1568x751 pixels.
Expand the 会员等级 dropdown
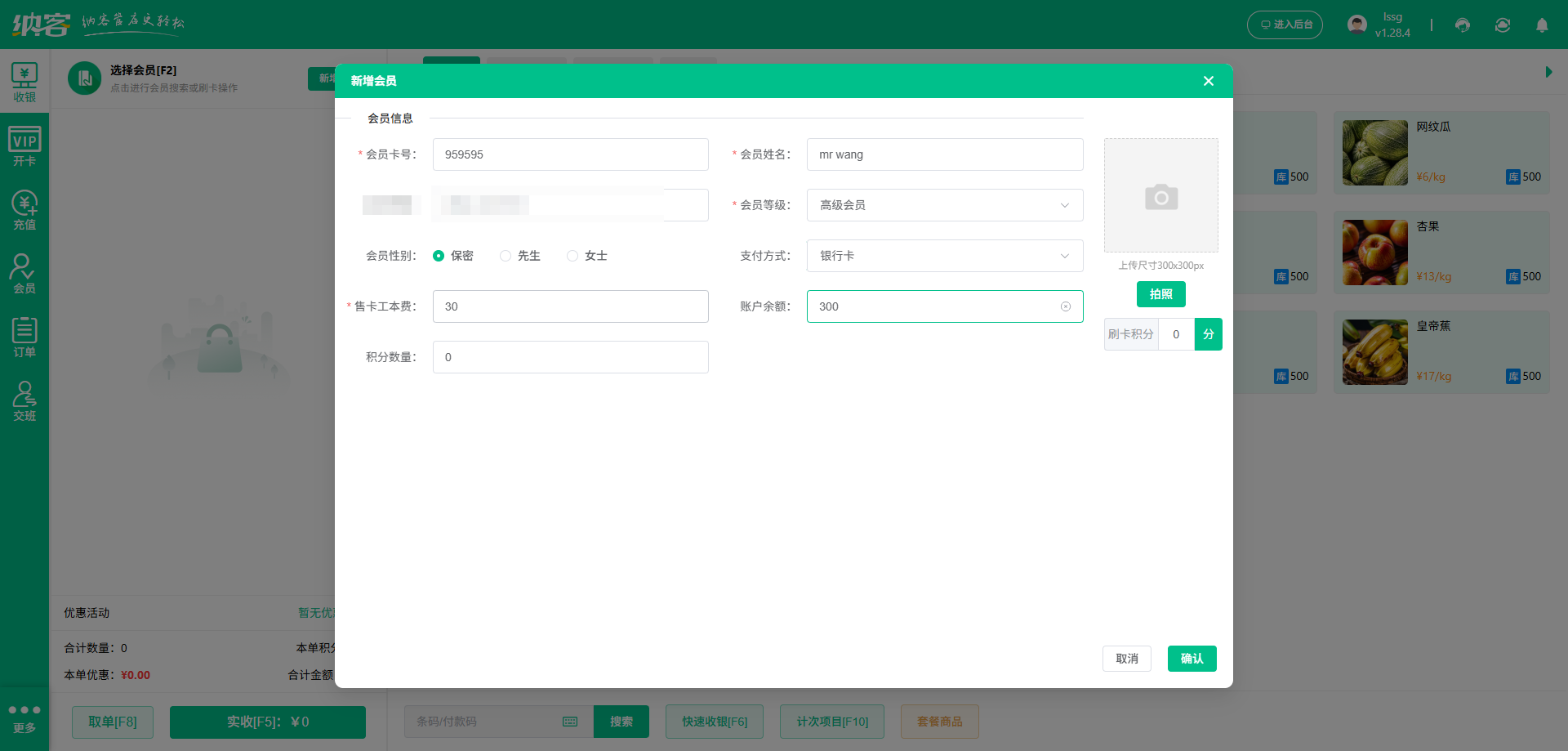pyautogui.click(x=944, y=205)
